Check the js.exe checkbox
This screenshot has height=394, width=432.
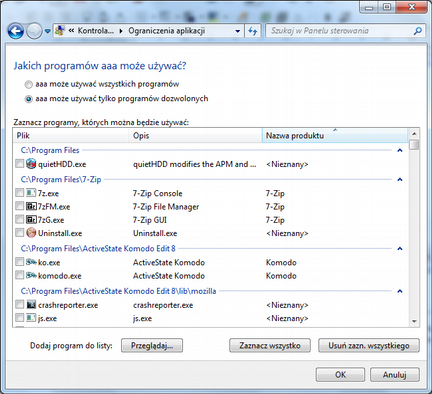click(x=20, y=318)
